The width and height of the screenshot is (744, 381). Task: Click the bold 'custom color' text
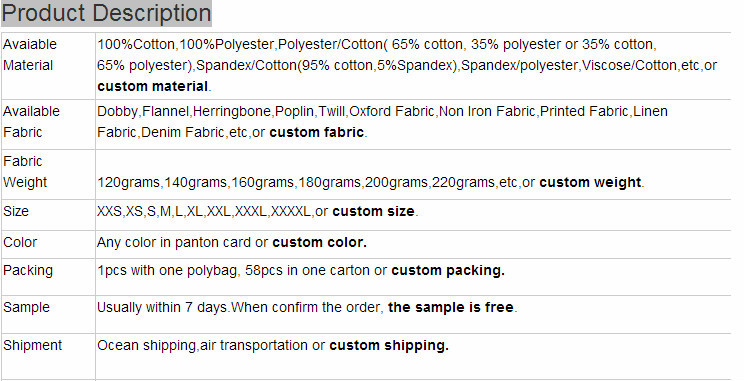319,242
